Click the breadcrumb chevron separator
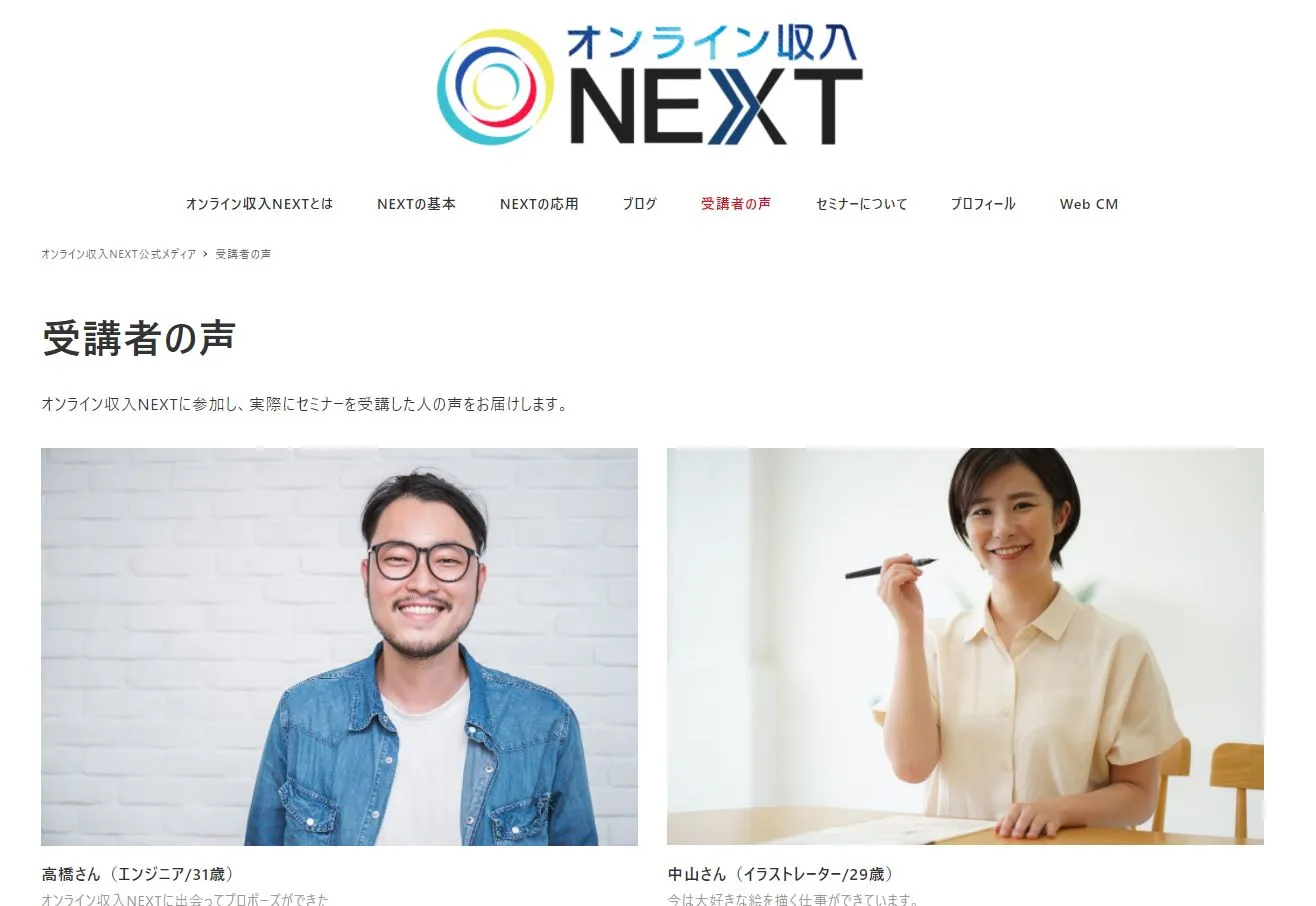The width and height of the screenshot is (1316, 906). click(x=205, y=254)
